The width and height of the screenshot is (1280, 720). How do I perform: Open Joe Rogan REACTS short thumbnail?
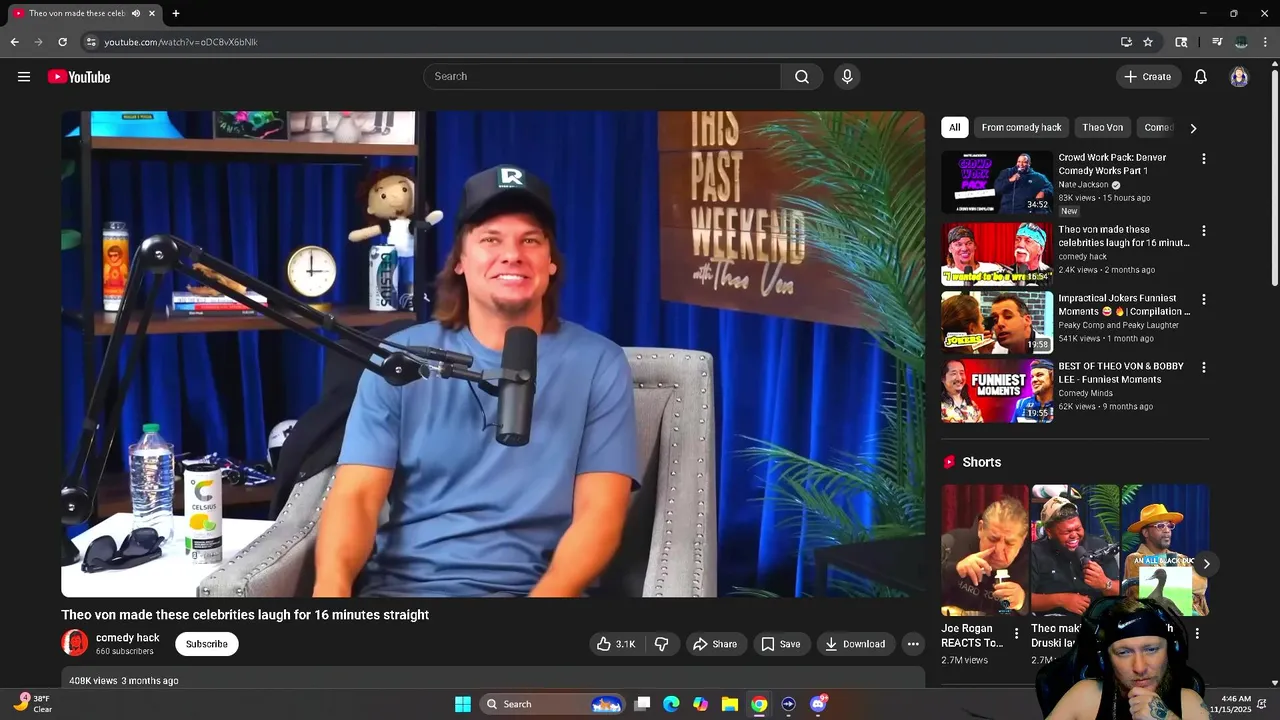tap(985, 550)
